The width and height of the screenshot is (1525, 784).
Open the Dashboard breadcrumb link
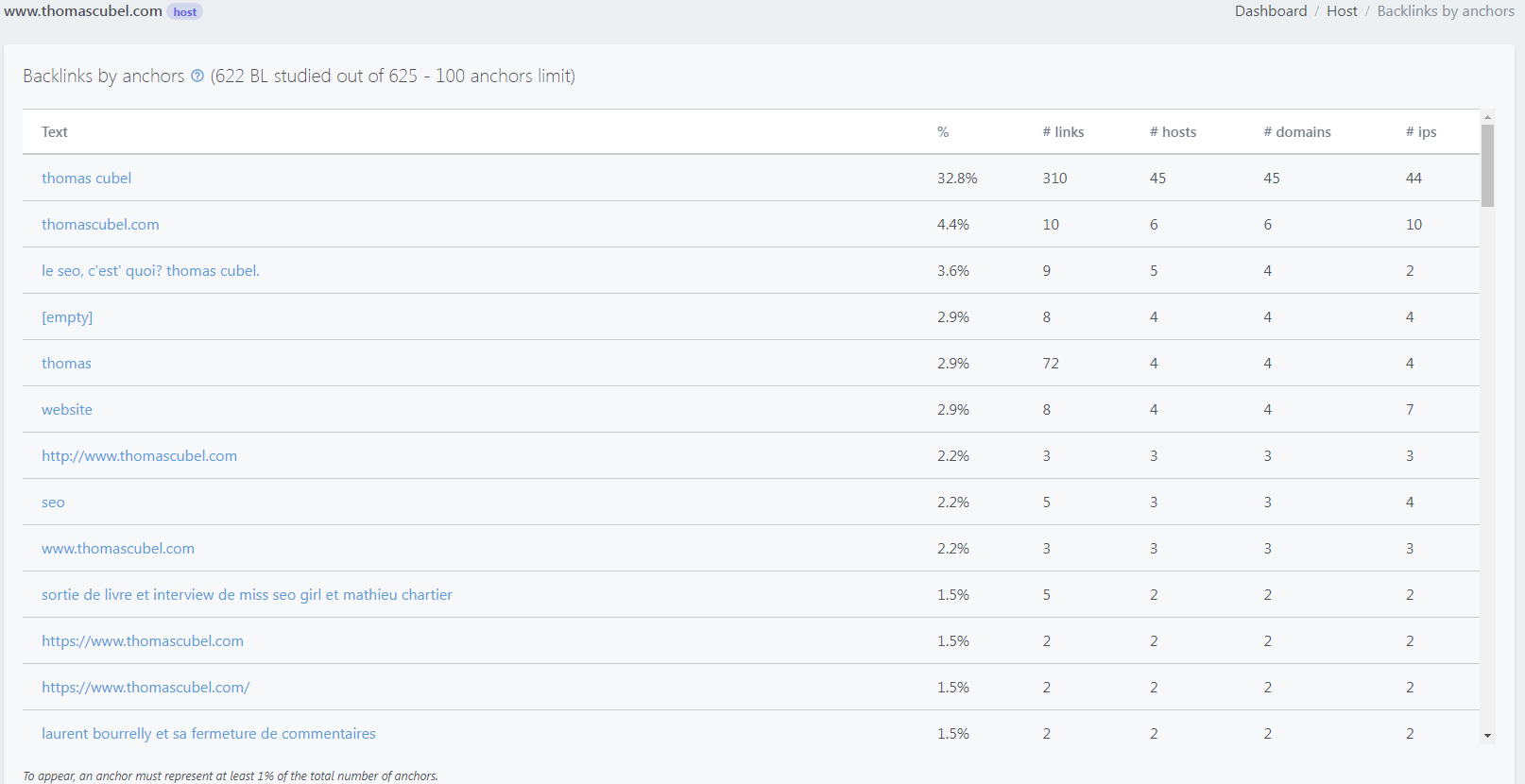[x=1271, y=11]
